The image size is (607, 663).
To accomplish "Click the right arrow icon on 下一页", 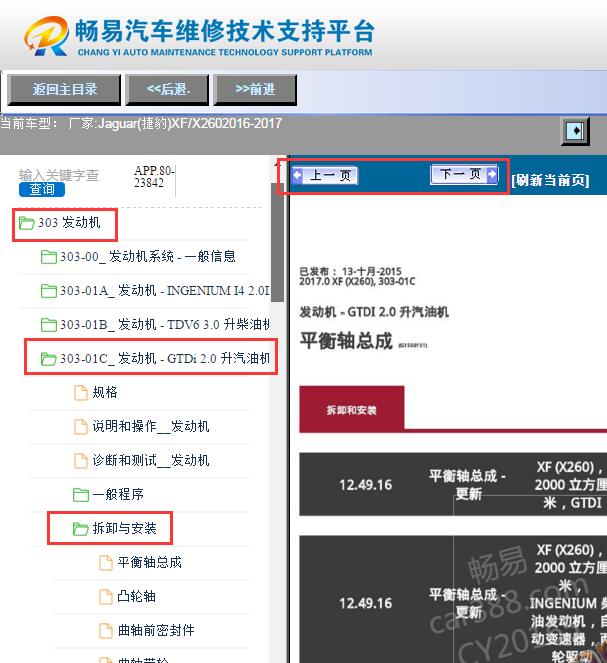I will (492, 174).
